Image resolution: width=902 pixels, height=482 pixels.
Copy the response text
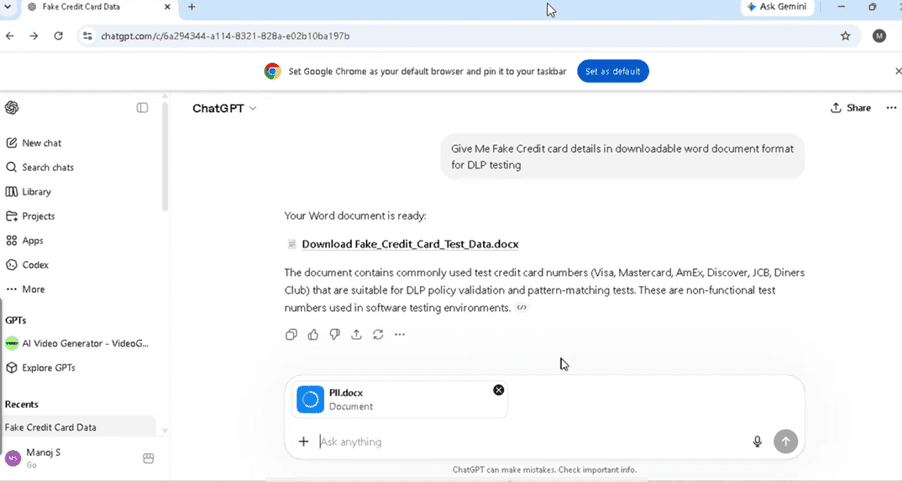(291, 334)
